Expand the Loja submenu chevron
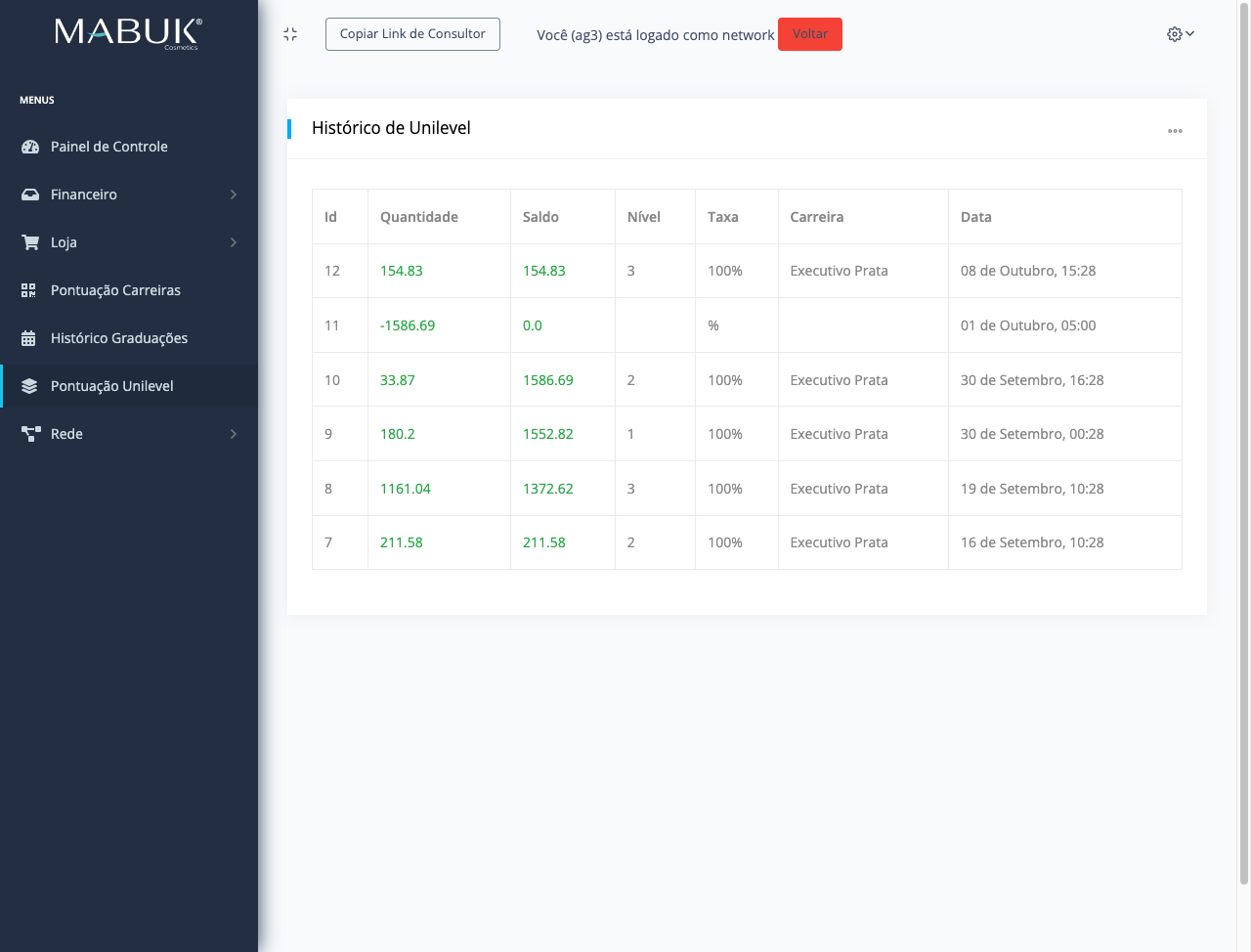 (x=234, y=242)
